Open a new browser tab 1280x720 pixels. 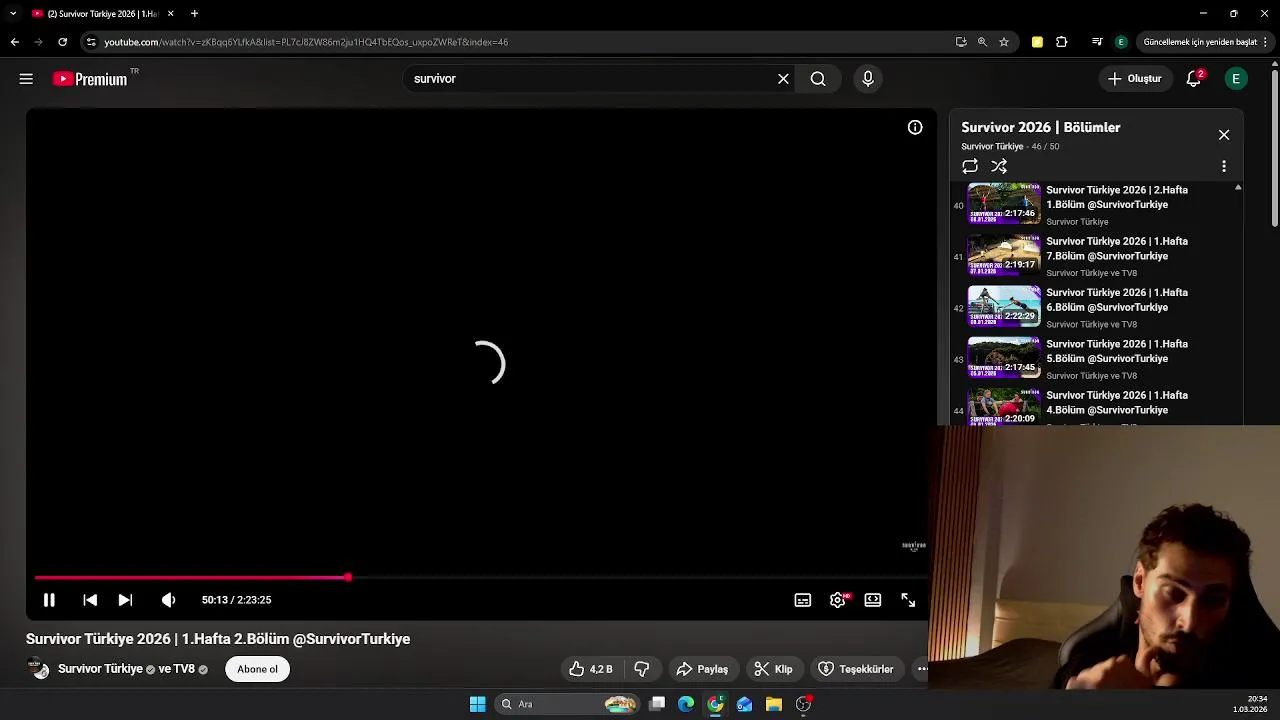coord(194,14)
